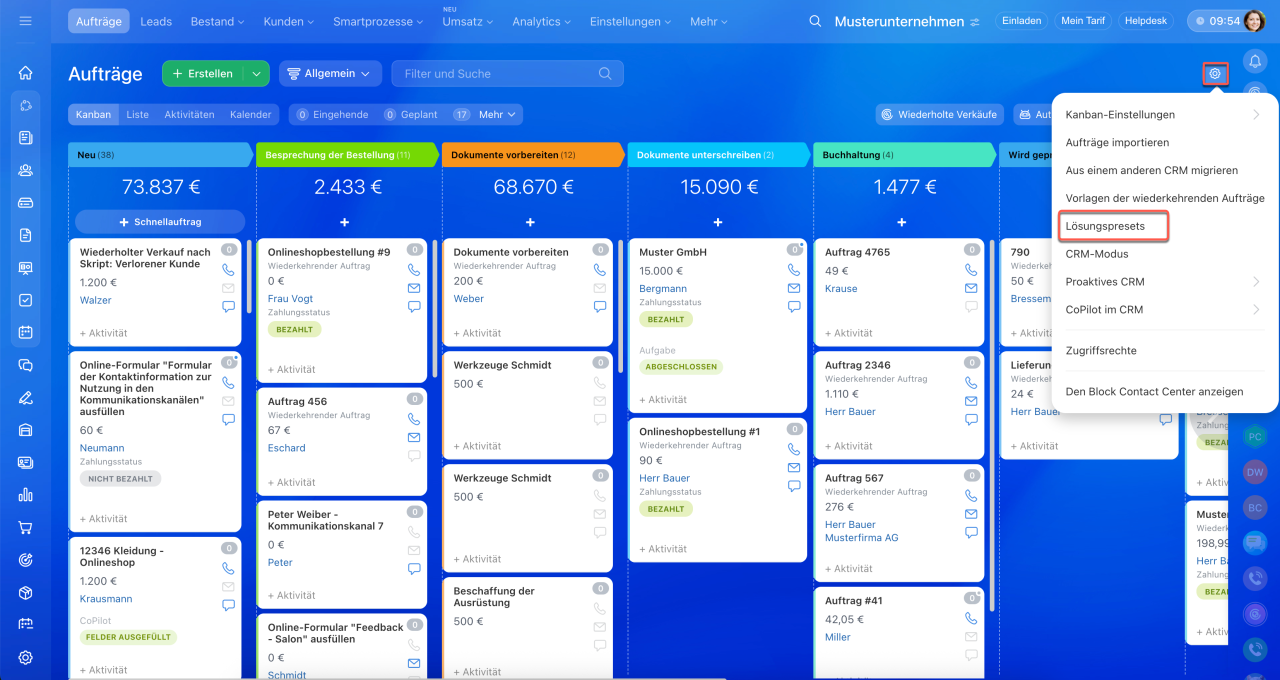Open the calendar sidebar icon
Viewport: 1280px width, 680px height.
point(26,332)
